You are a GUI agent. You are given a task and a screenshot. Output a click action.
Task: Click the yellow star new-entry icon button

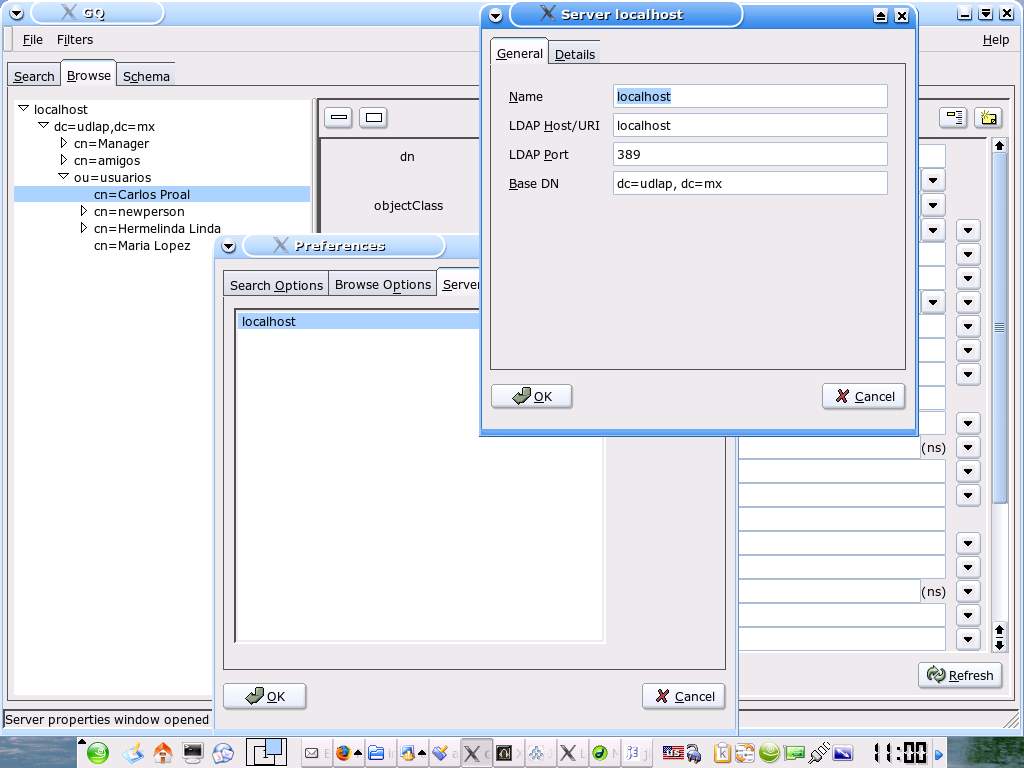coord(988,118)
